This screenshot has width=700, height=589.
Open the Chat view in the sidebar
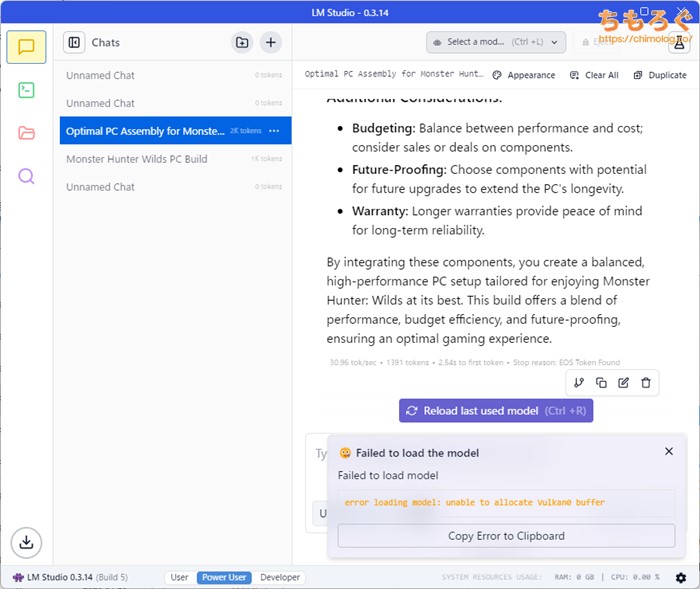26,47
